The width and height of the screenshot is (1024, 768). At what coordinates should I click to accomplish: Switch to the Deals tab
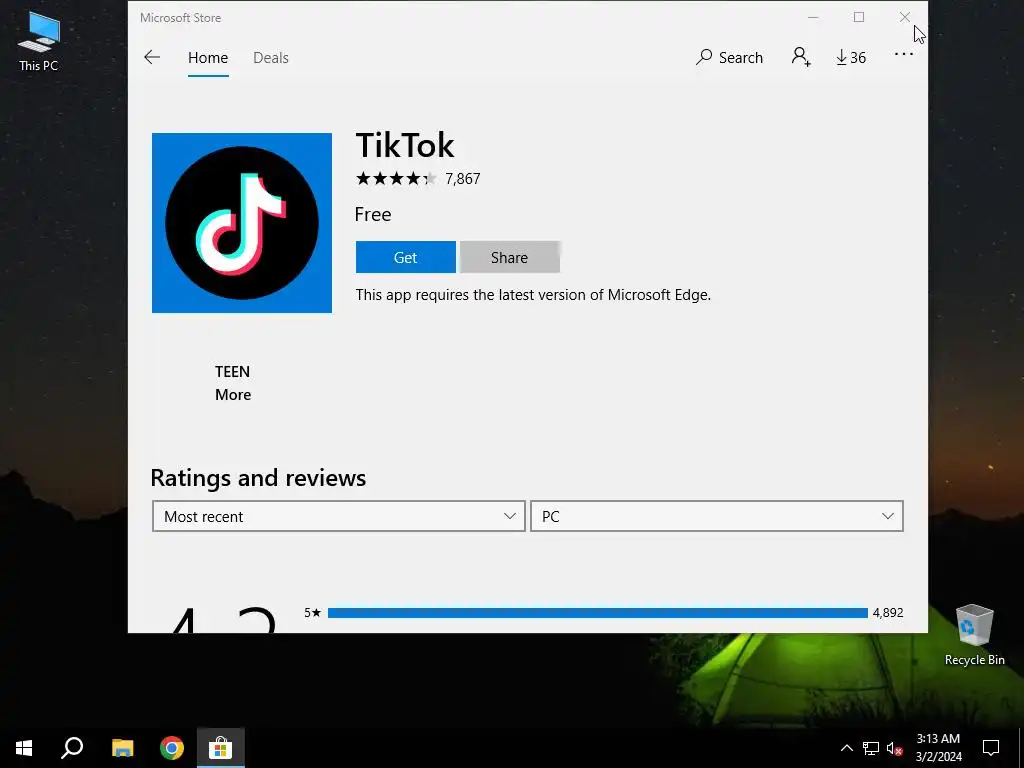[270, 57]
